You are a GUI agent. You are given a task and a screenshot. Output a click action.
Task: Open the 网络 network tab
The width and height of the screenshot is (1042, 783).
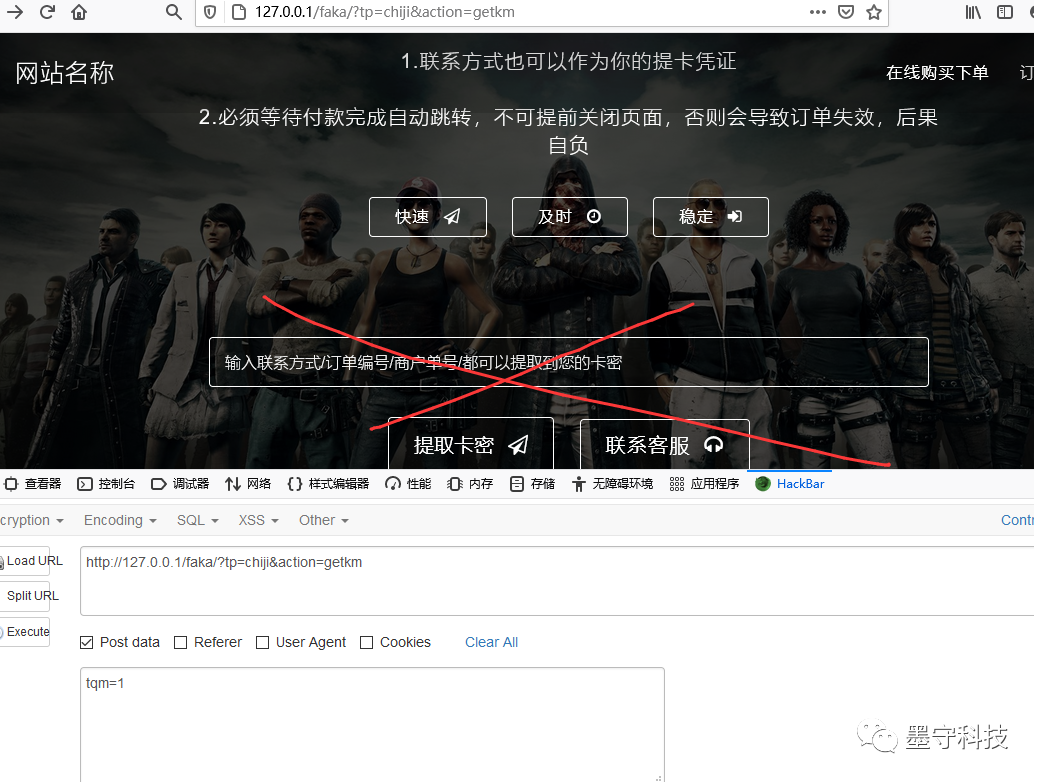click(248, 484)
